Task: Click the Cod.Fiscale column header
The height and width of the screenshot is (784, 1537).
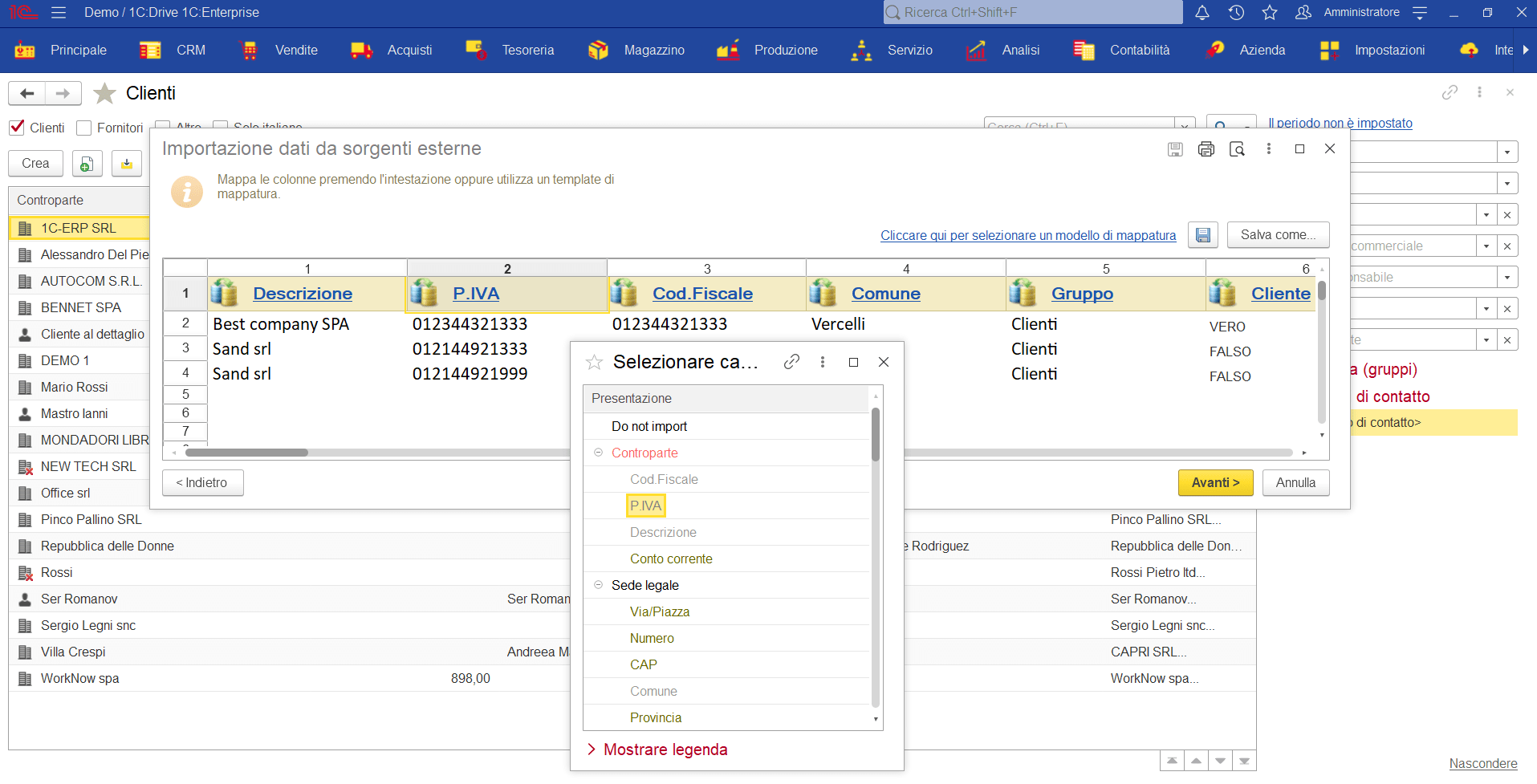Action: click(x=702, y=294)
